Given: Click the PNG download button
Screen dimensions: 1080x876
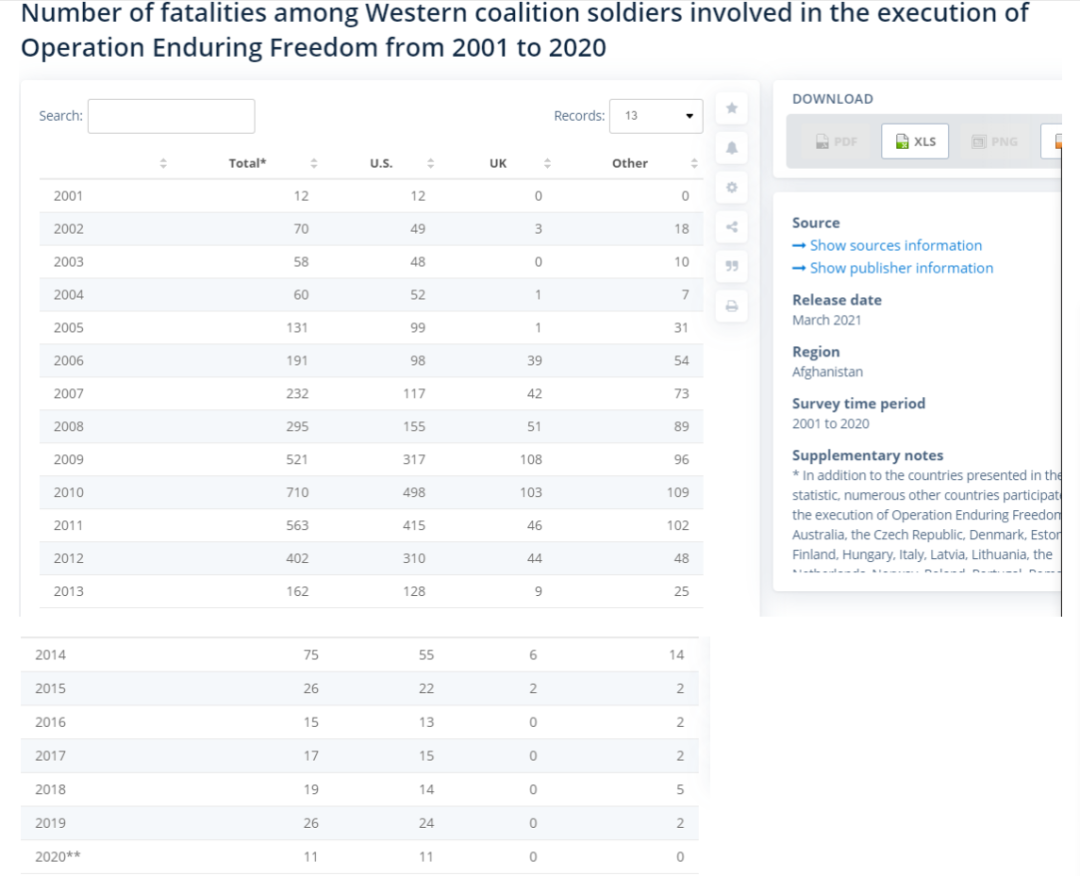Looking at the screenshot, I should (994, 141).
